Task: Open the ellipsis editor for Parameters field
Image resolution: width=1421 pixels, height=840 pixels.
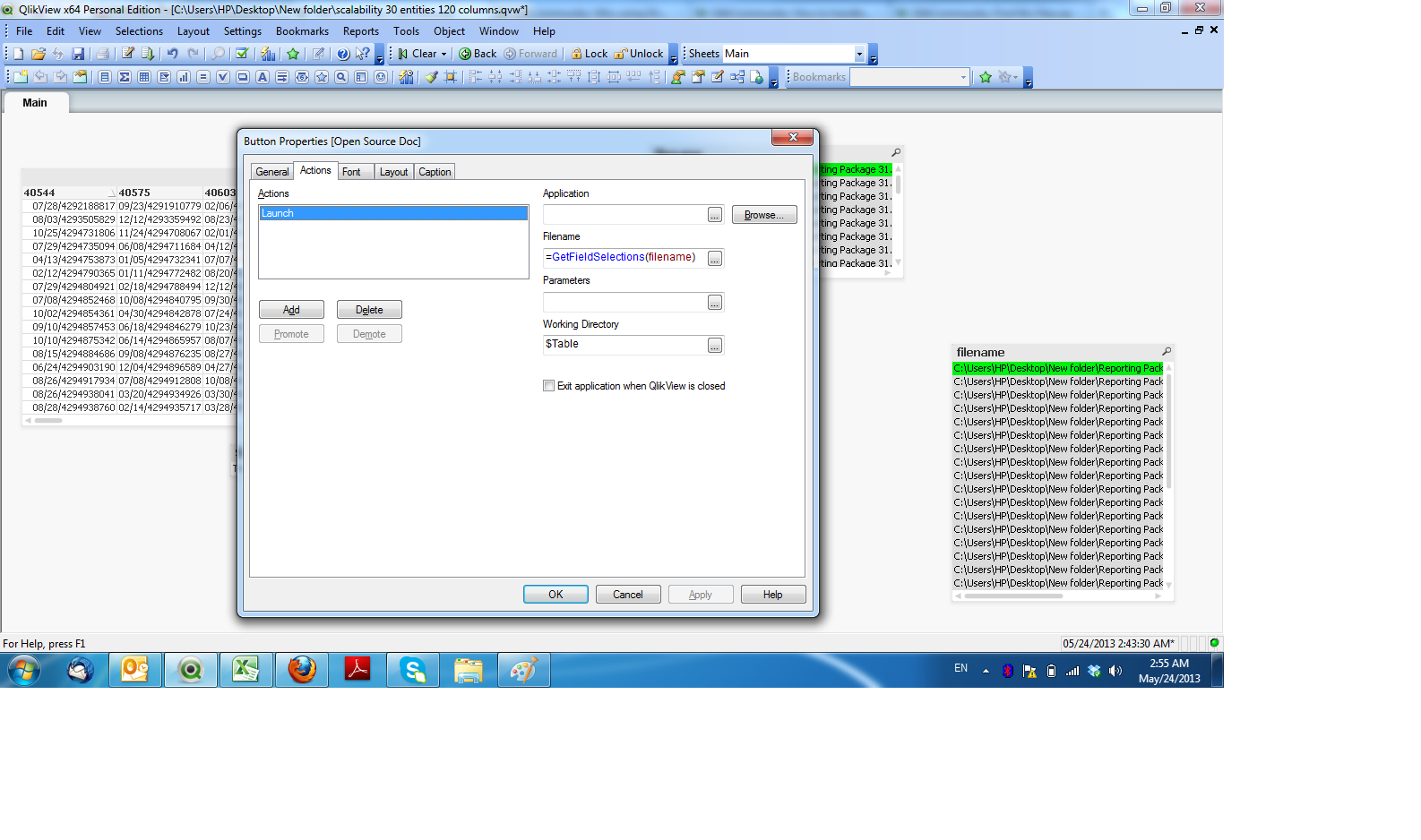Action: pyautogui.click(x=715, y=303)
